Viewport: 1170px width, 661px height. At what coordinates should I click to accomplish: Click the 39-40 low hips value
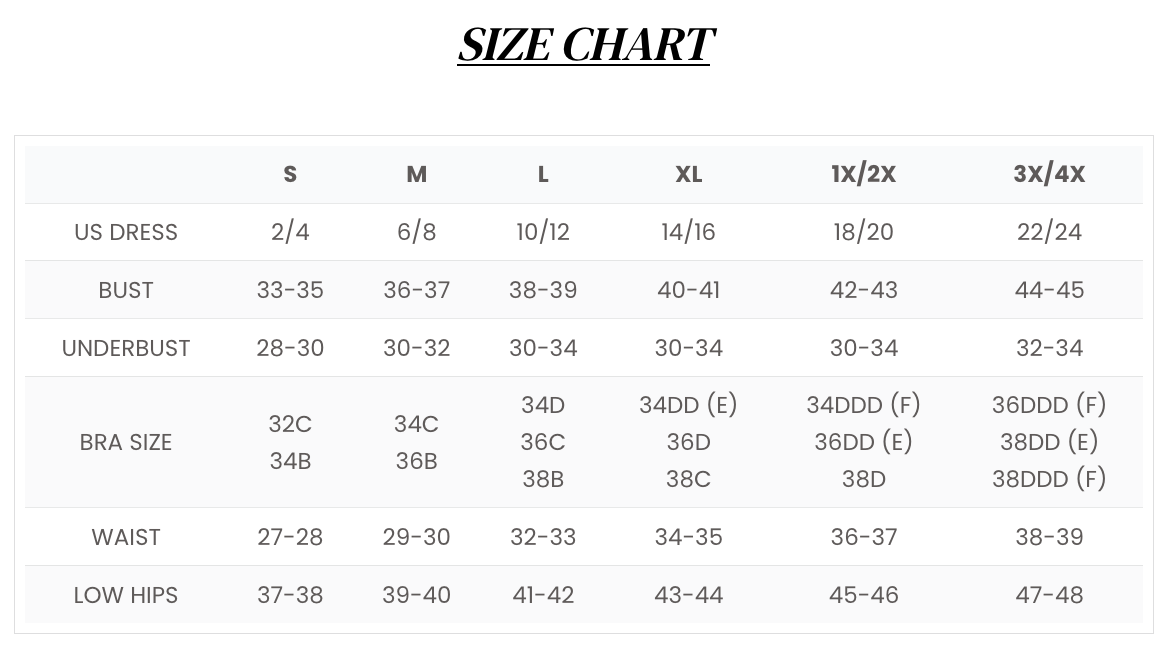coord(416,595)
